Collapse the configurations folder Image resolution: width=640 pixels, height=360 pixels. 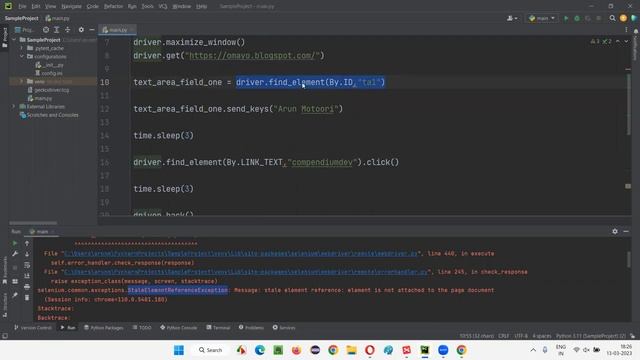click(22, 56)
